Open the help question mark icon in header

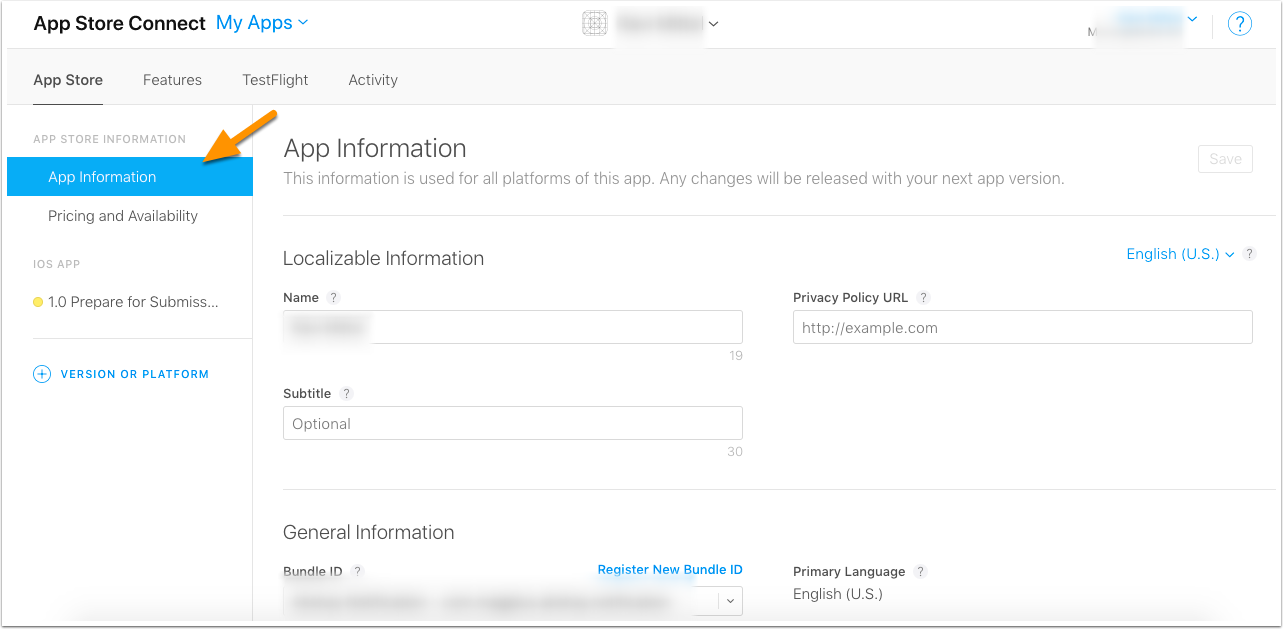pos(1239,24)
